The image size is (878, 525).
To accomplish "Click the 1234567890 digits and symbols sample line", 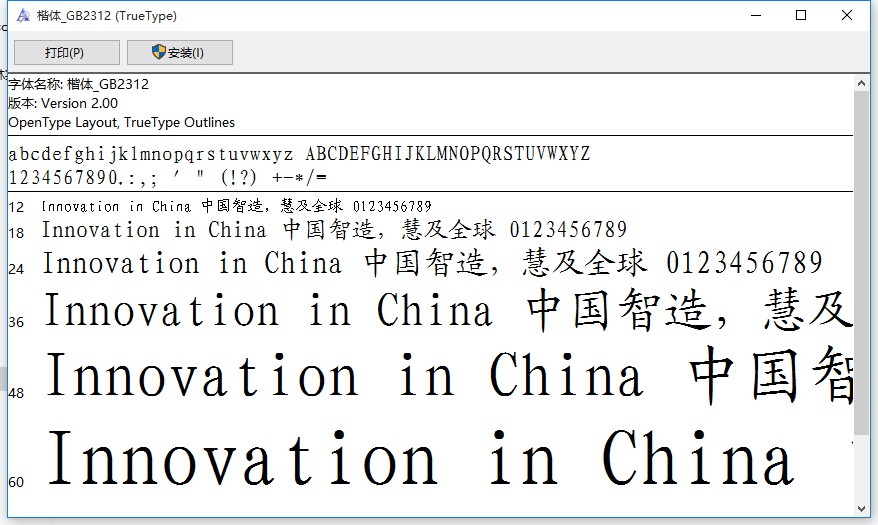I will [x=167, y=177].
